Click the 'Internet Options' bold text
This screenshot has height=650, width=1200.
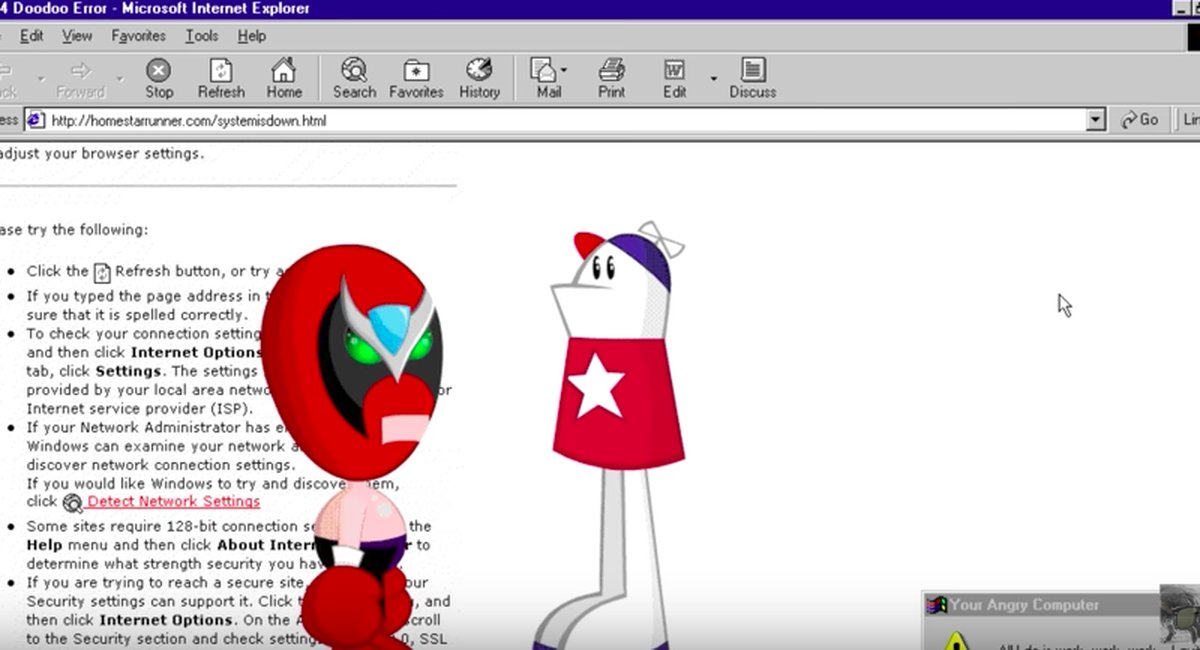pyautogui.click(x=196, y=353)
